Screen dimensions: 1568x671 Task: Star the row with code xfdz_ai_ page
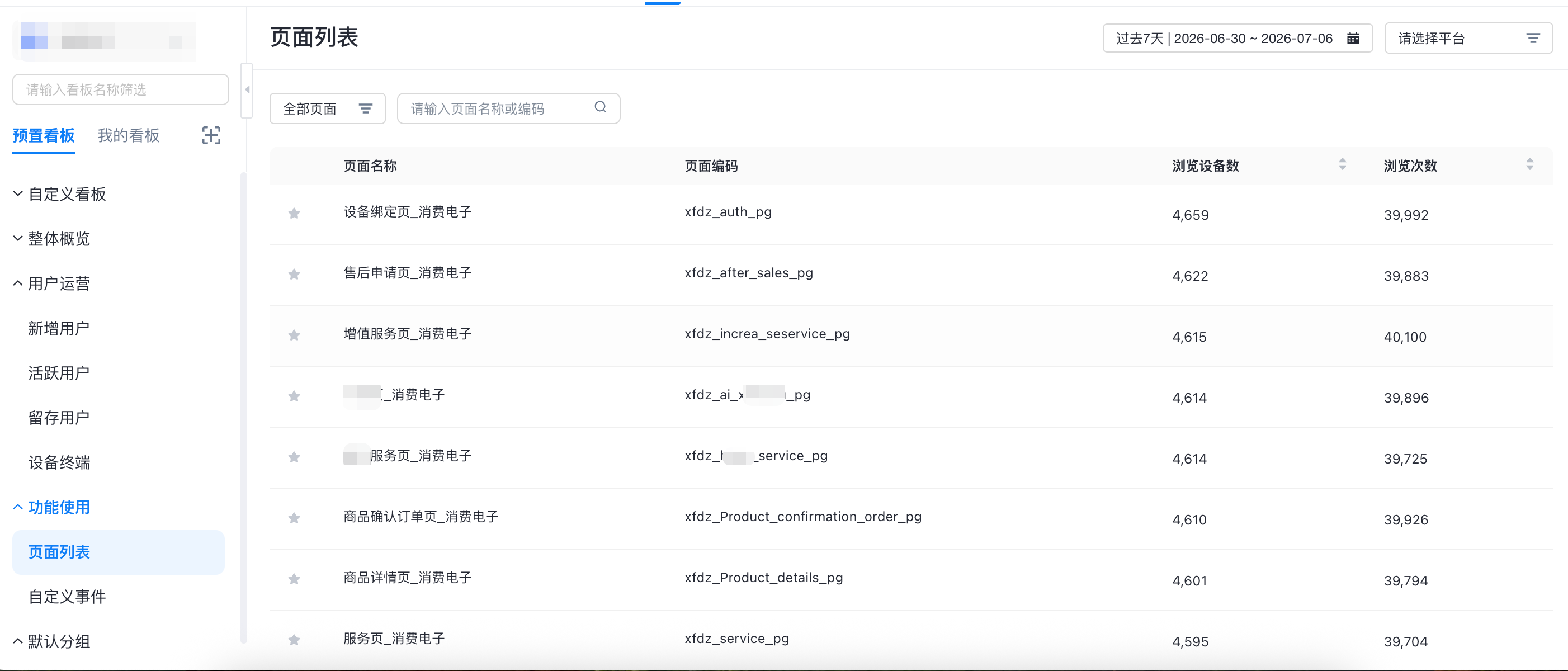tap(294, 396)
